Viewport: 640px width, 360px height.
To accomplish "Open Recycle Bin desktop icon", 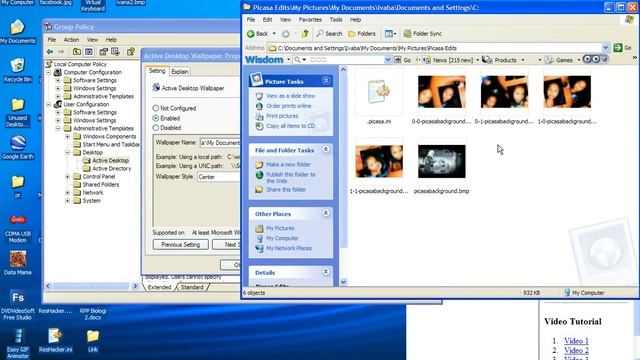I will point(17,70).
